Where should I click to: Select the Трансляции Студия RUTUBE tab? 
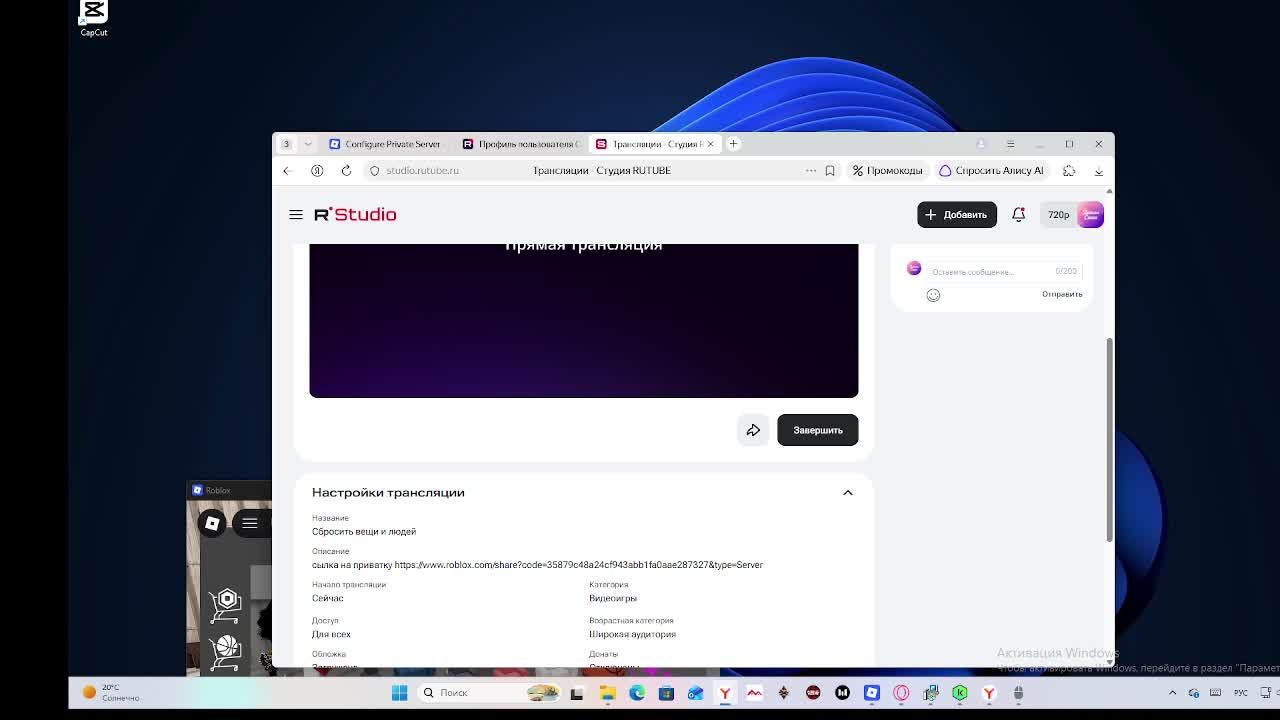653,144
